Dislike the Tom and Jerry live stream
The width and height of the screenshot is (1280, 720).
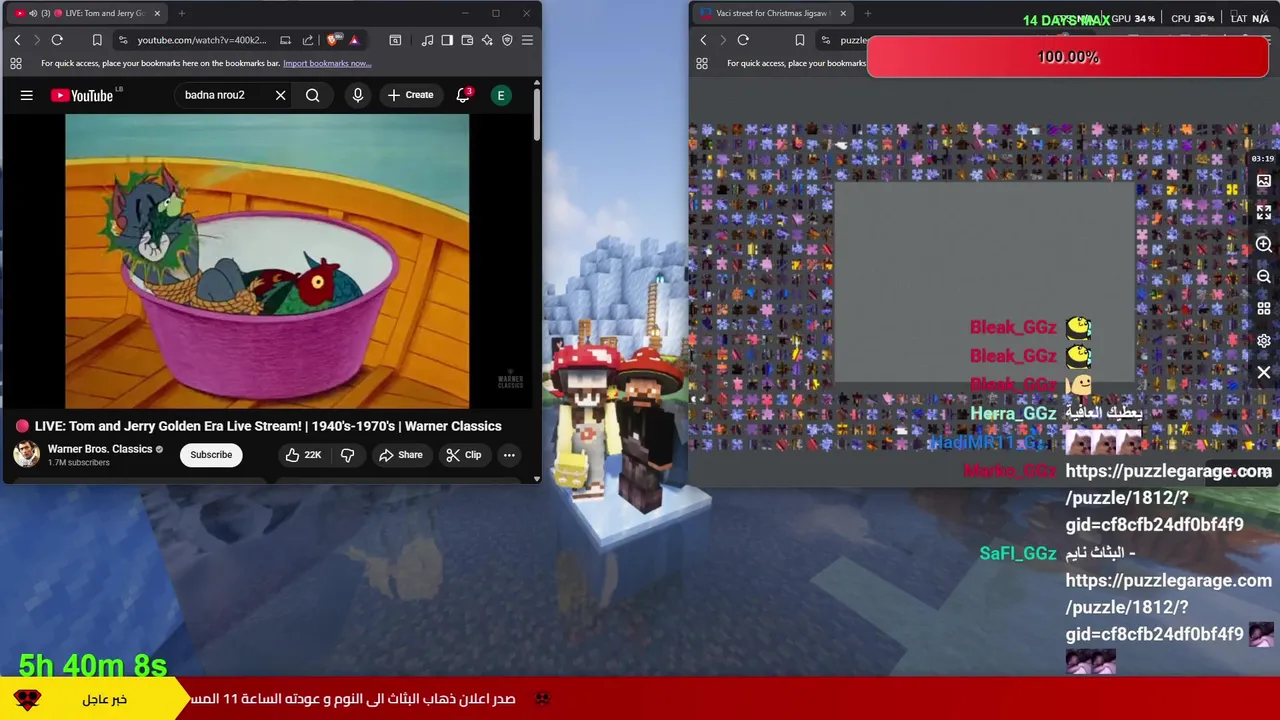pos(348,455)
